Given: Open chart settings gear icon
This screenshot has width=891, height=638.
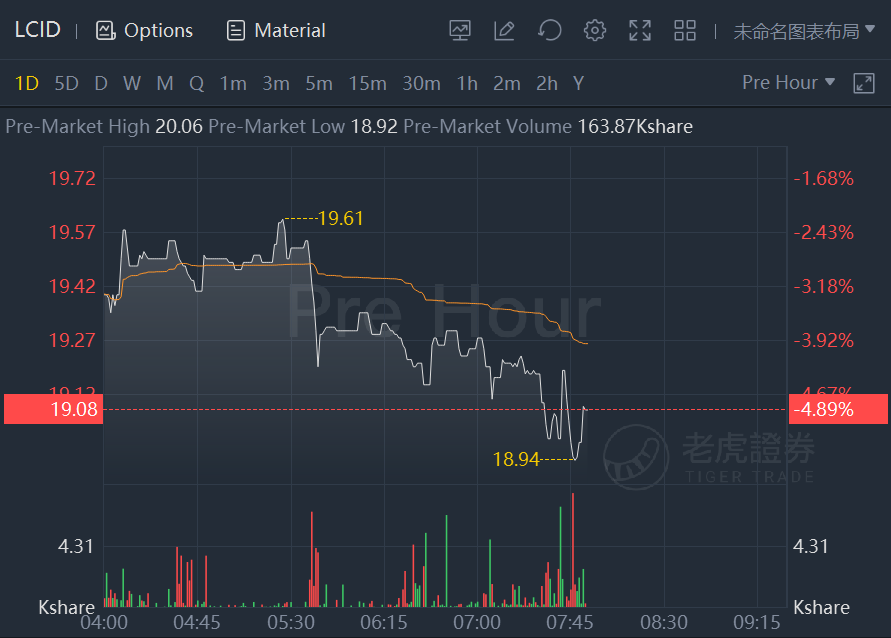Looking at the screenshot, I should click(x=594, y=30).
